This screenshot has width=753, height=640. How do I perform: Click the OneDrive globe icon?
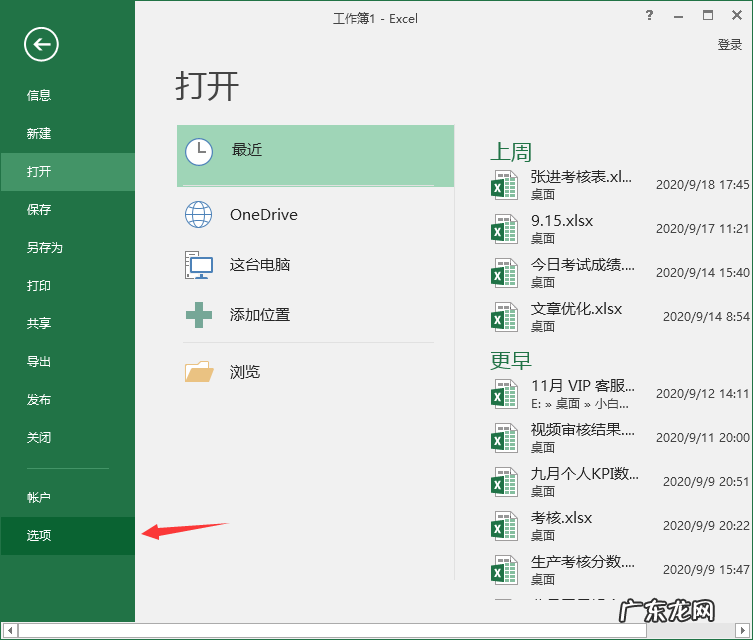[198, 215]
